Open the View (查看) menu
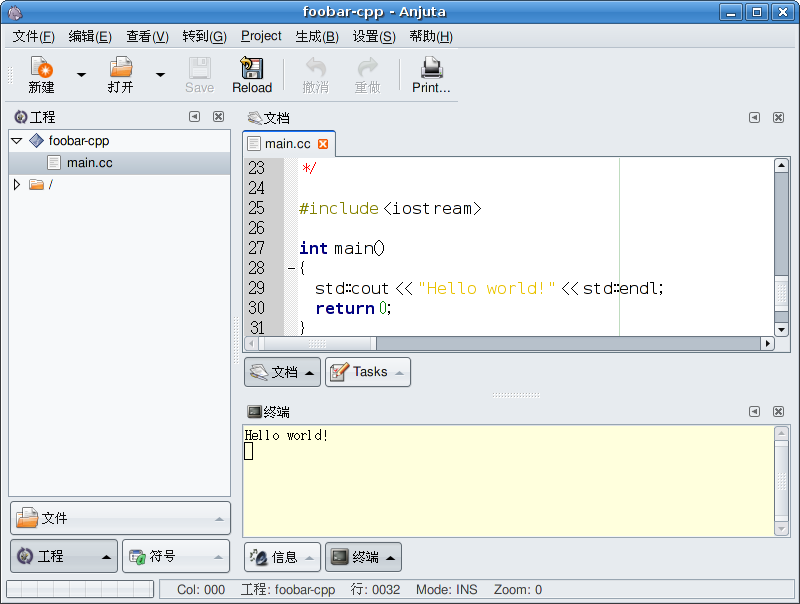This screenshot has width=800, height=604. coord(147,36)
